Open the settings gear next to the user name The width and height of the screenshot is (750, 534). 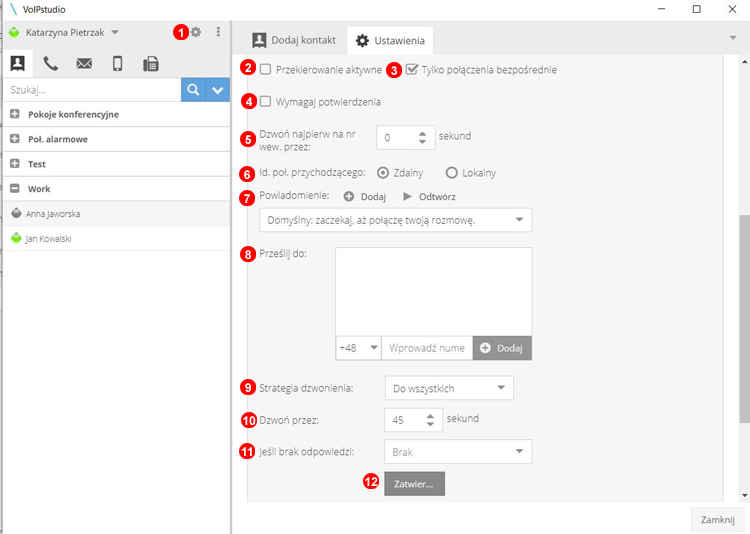click(196, 32)
